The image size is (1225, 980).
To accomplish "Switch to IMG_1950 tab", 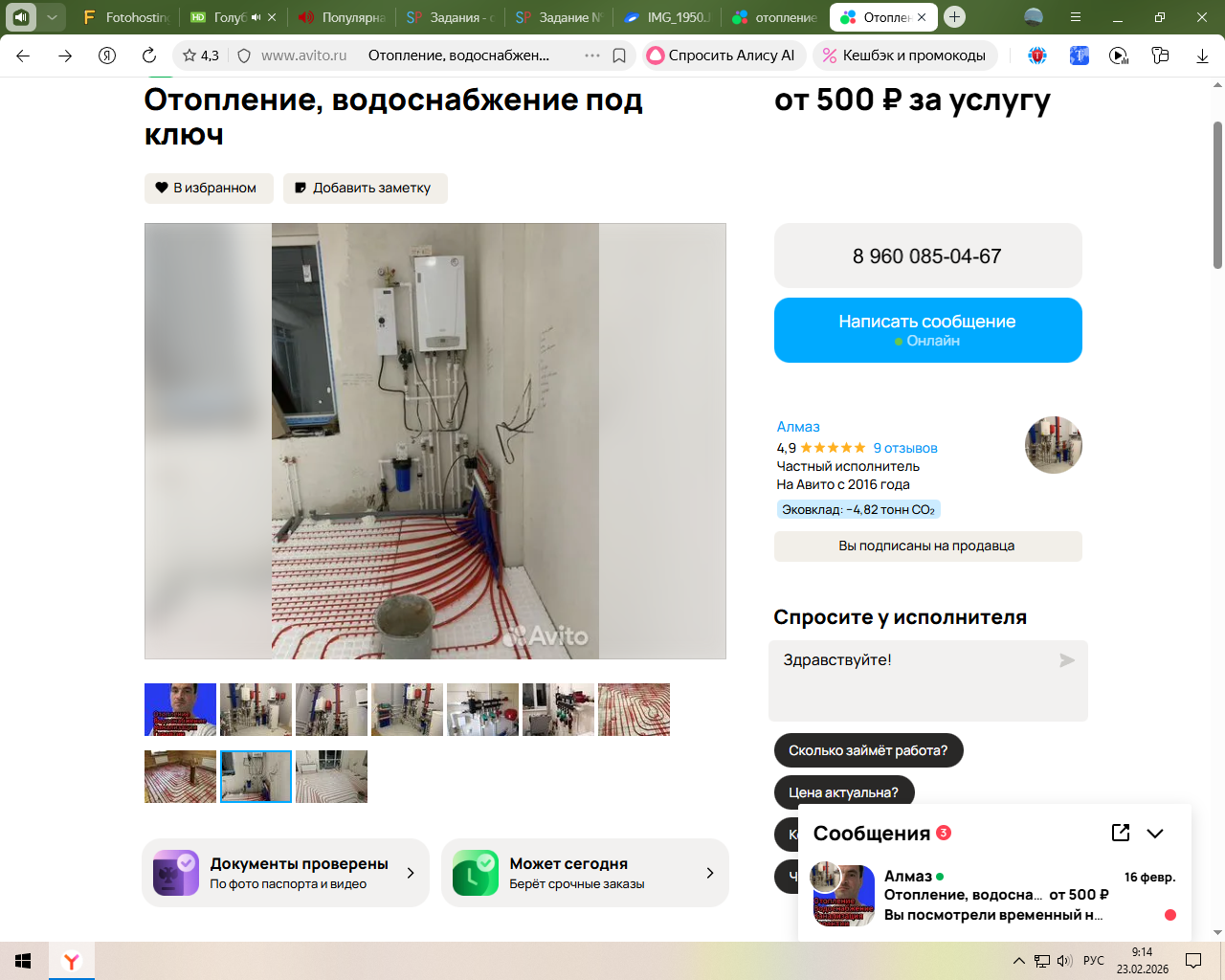I will click(666, 17).
